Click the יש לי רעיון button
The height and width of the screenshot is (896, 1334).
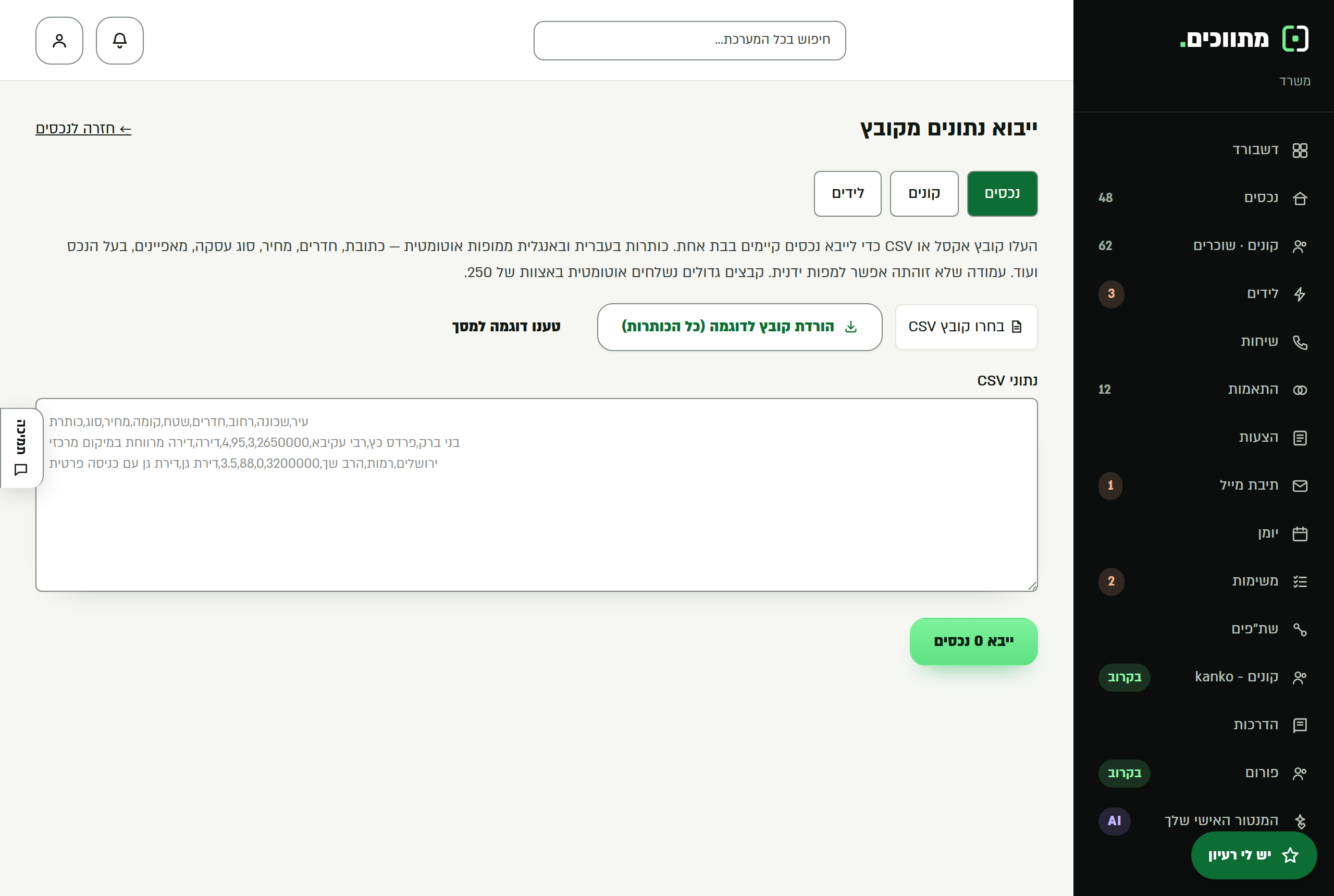point(1254,855)
